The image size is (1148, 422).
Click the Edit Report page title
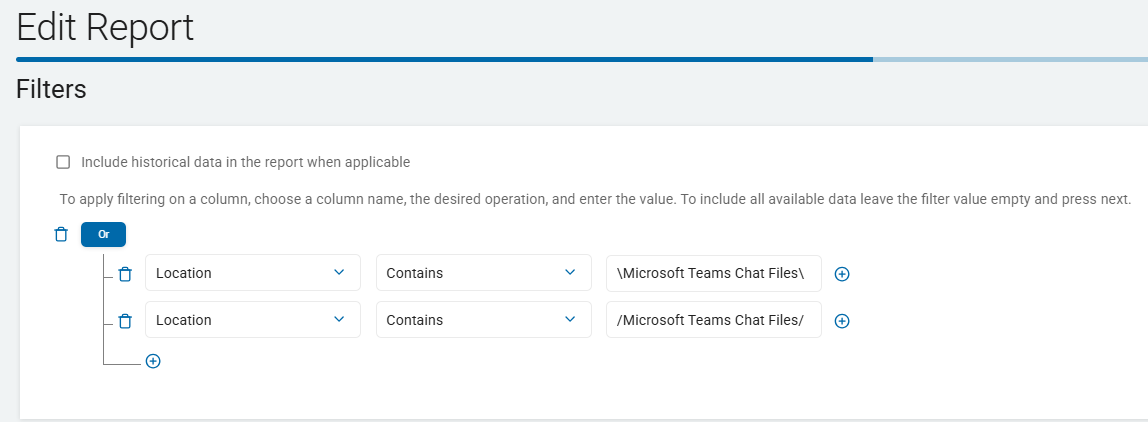click(105, 27)
